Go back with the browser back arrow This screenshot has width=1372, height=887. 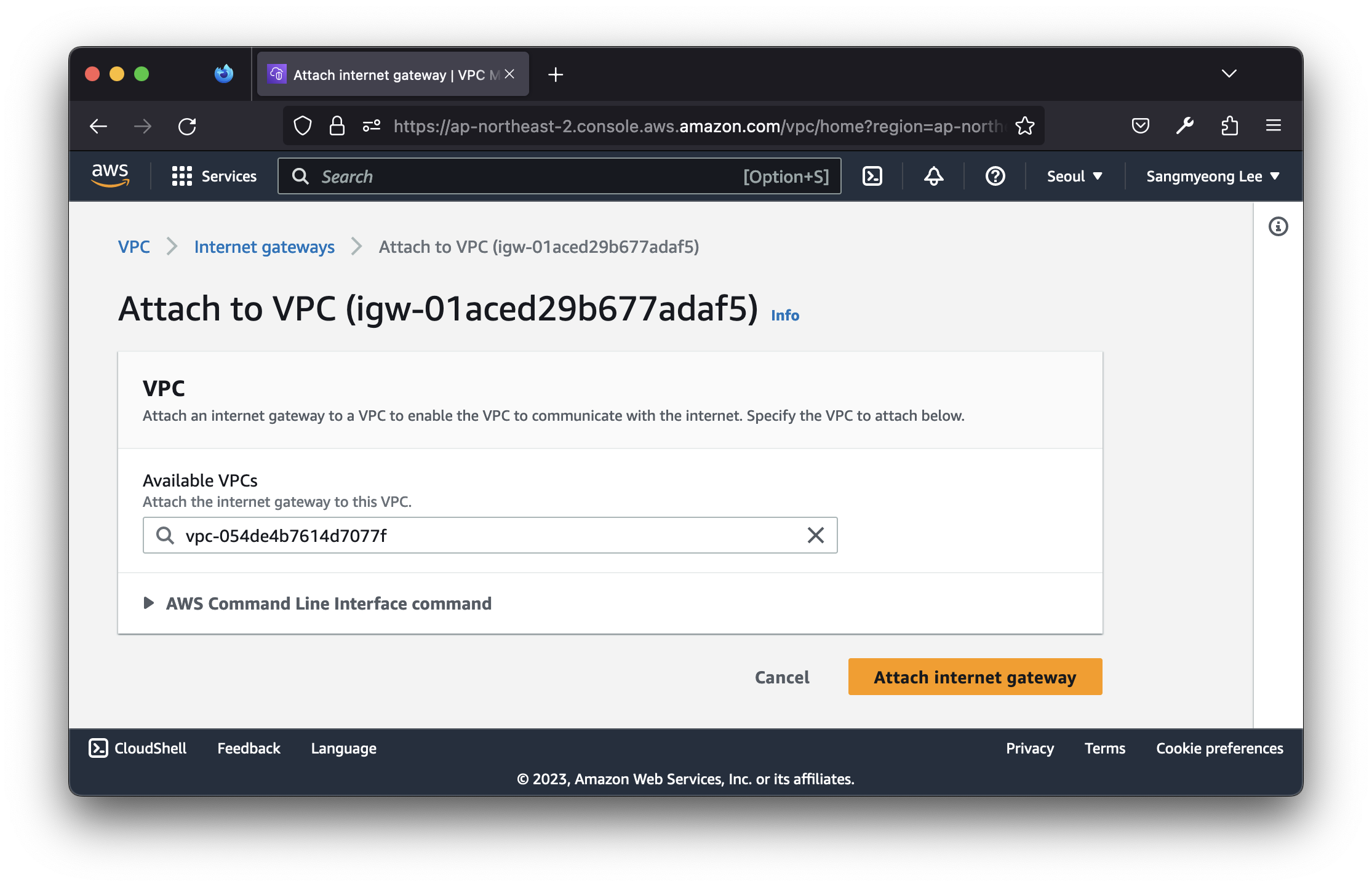click(98, 126)
